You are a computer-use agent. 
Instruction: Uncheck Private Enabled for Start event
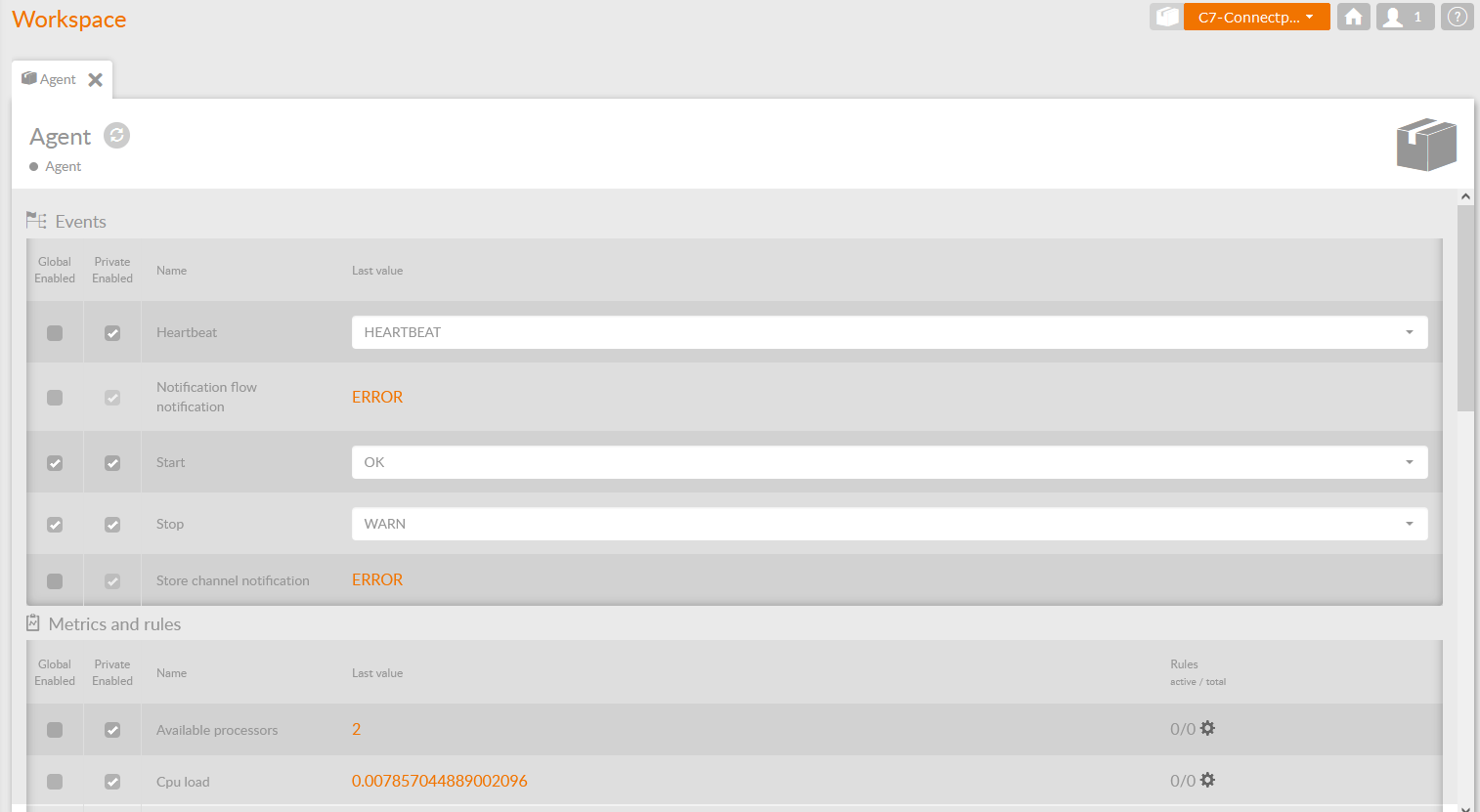click(x=112, y=463)
